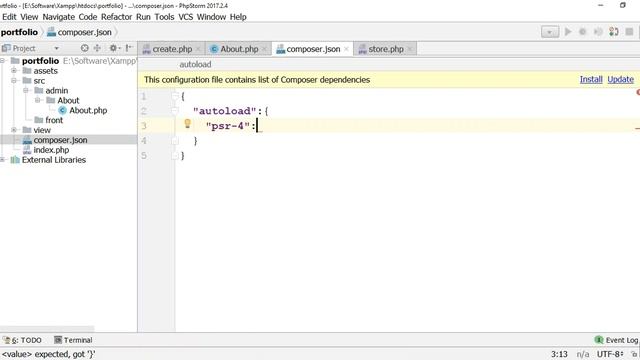This screenshot has width=640, height=360.
Task: Click the error stripe marker on right edge
Action: pos(638,129)
